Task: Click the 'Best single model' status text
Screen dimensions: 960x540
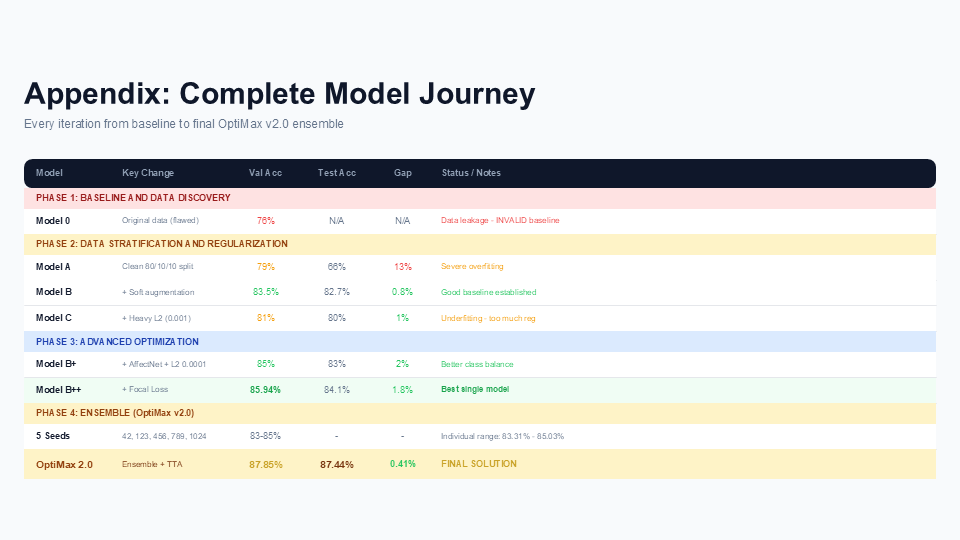Action: pos(475,389)
